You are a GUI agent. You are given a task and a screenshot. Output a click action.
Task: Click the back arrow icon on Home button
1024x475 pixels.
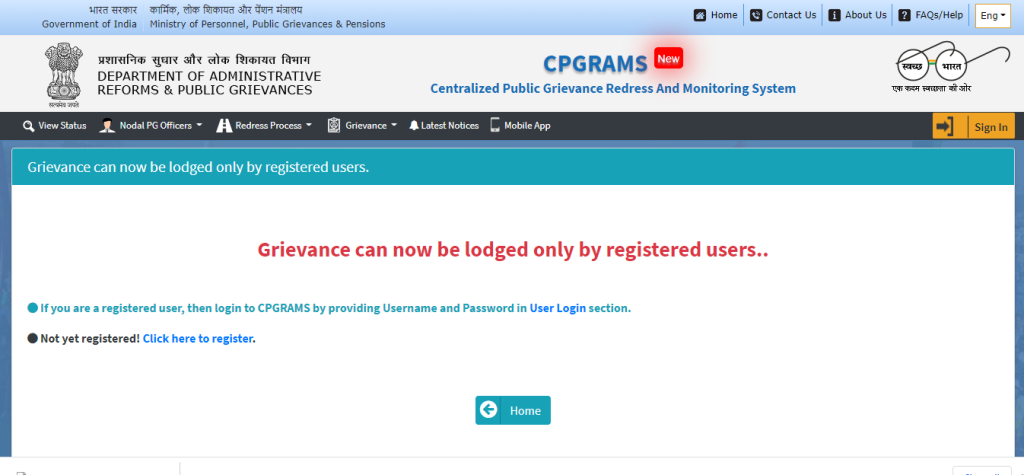click(488, 410)
